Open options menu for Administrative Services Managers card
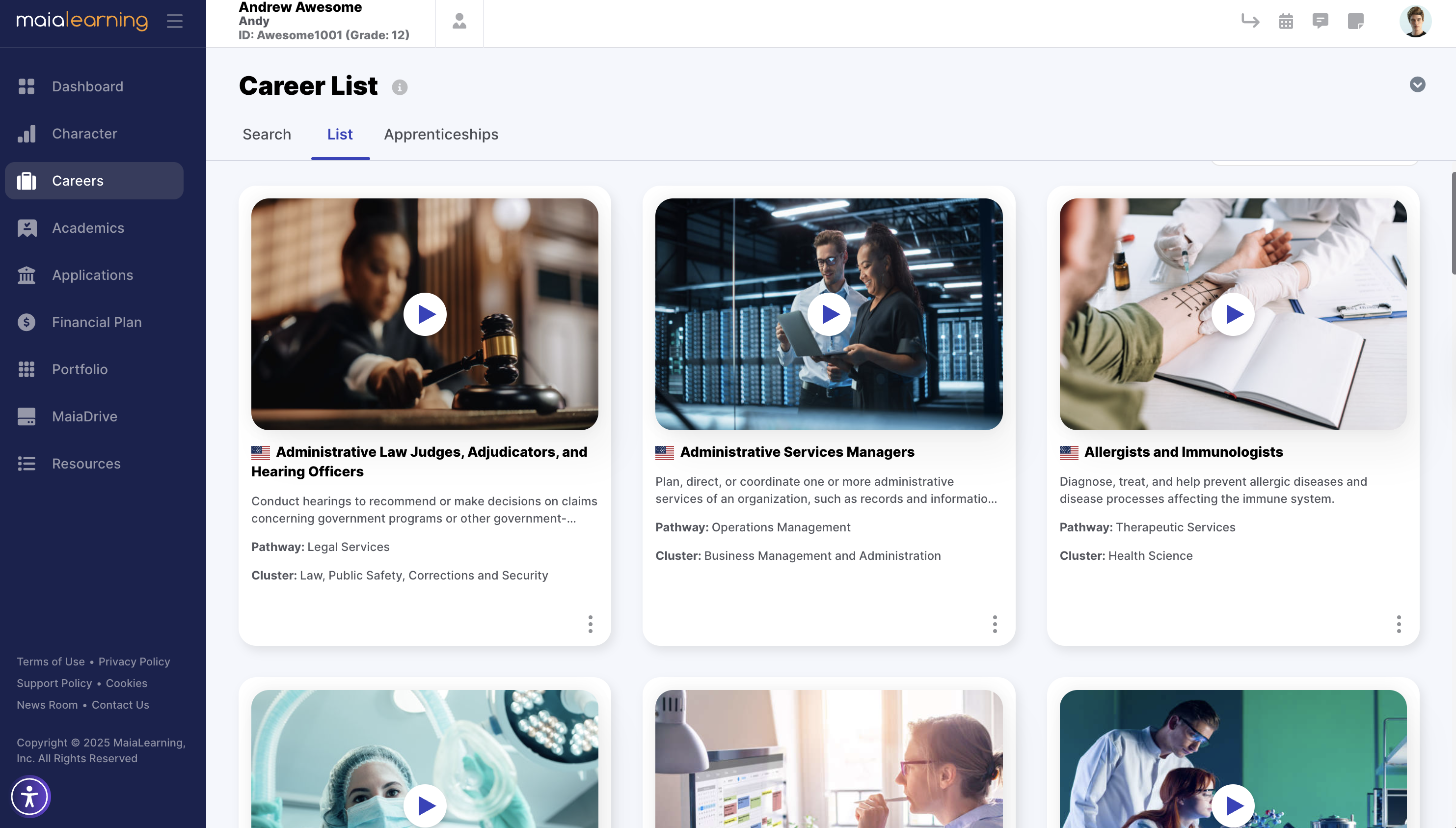The height and width of the screenshot is (828, 1456). click(x=995, y=624)
